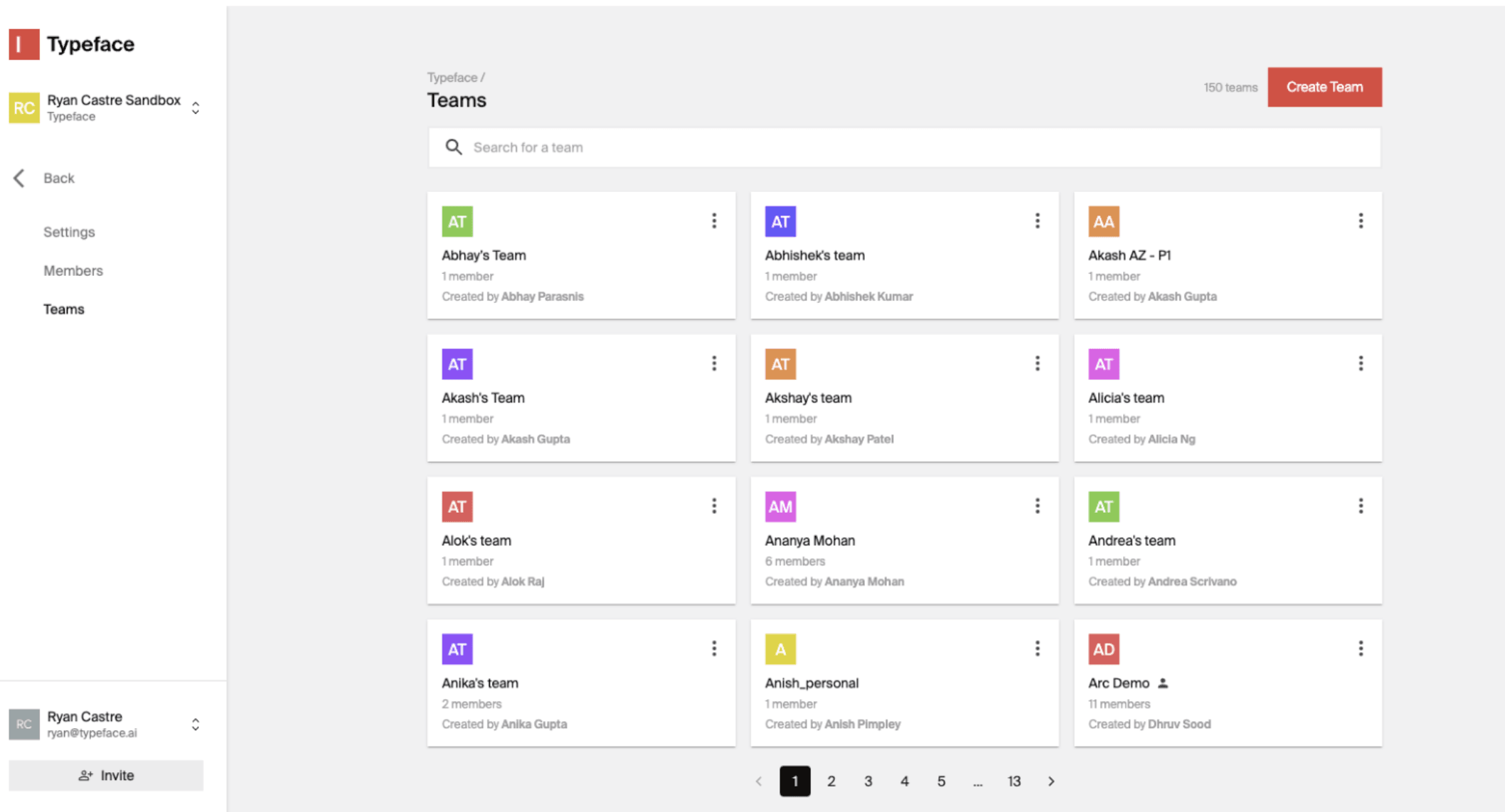Click the Typeface logo icon

pos(23,44)
